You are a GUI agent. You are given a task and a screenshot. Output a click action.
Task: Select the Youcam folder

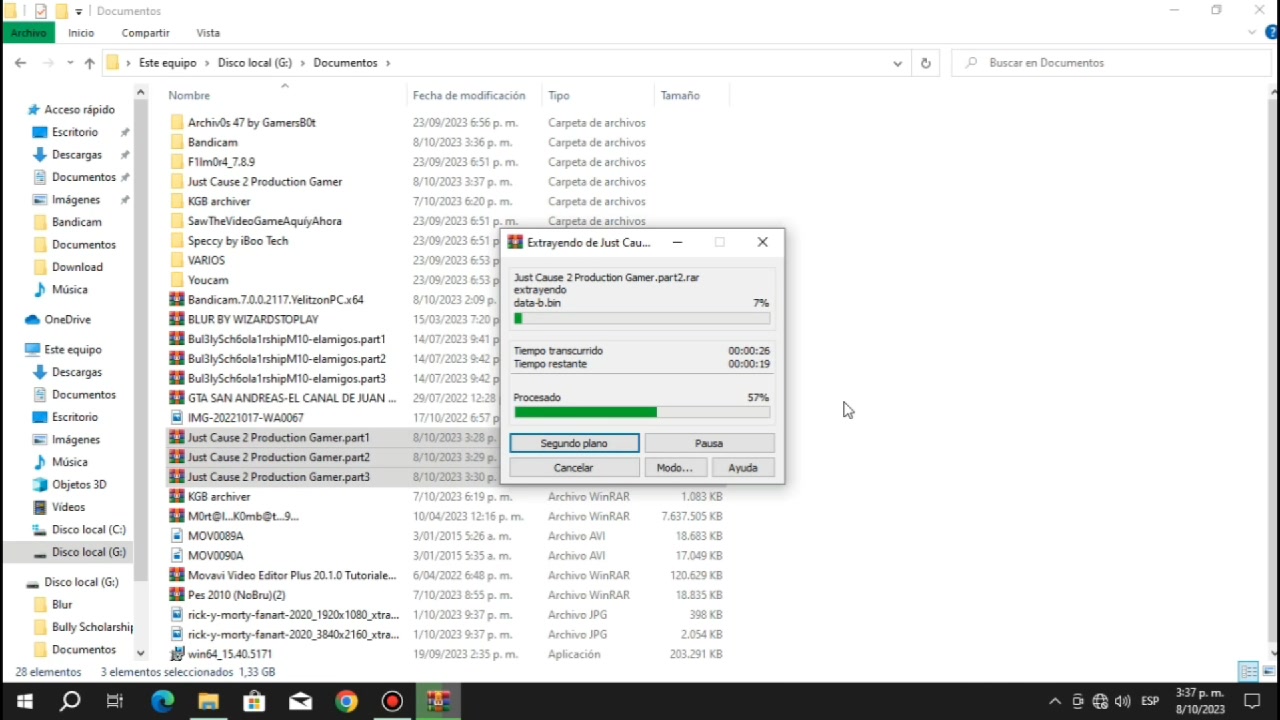tap(208, 280)
